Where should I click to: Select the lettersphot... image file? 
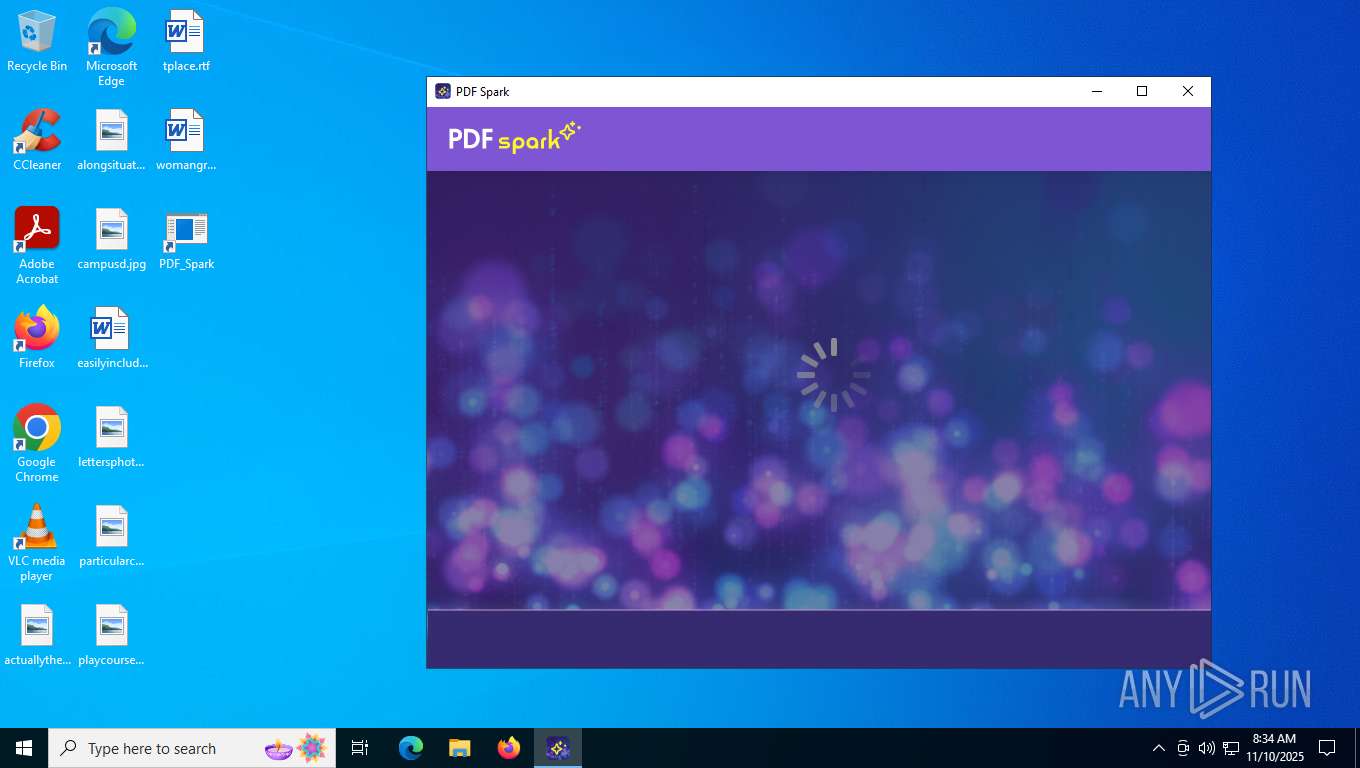(x=111, y=437)
